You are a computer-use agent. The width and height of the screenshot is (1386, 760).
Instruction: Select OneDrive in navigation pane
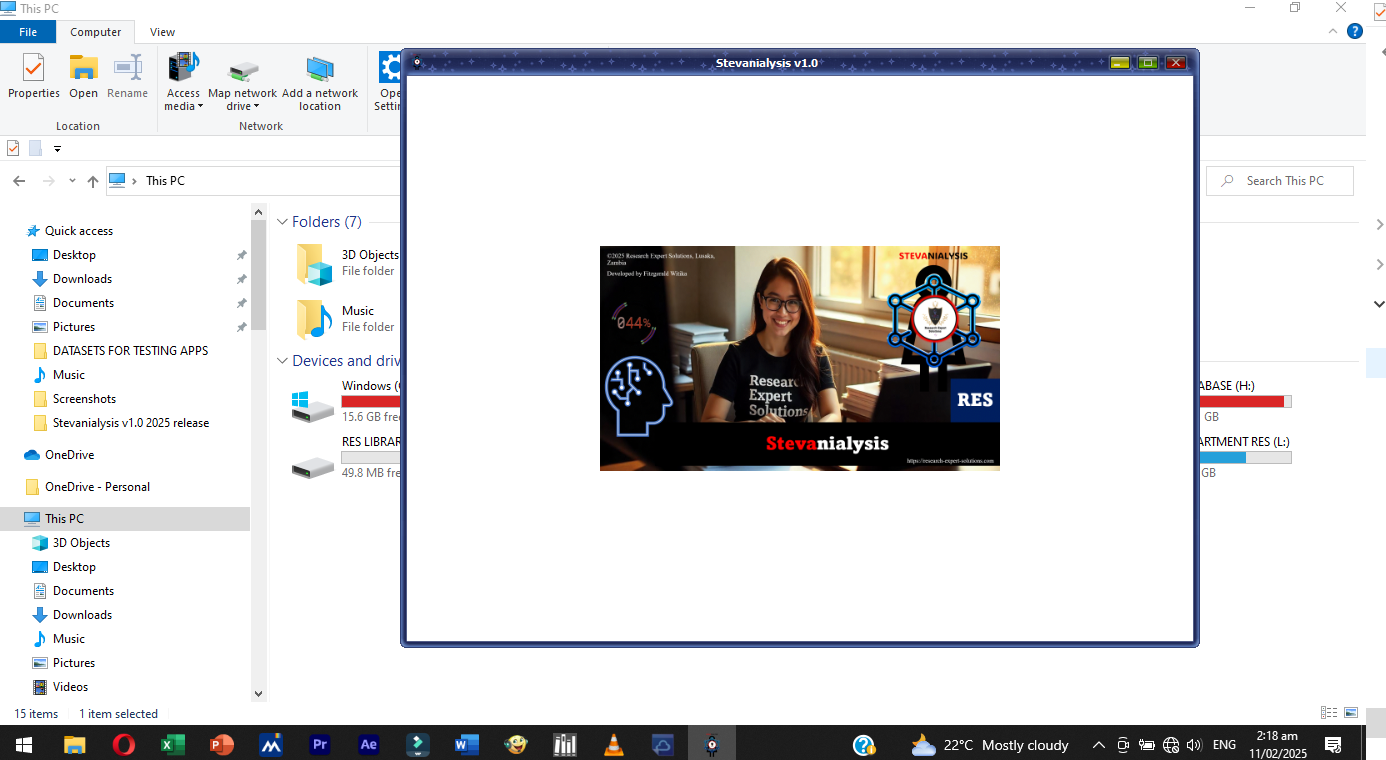click(x=69, y=455)
